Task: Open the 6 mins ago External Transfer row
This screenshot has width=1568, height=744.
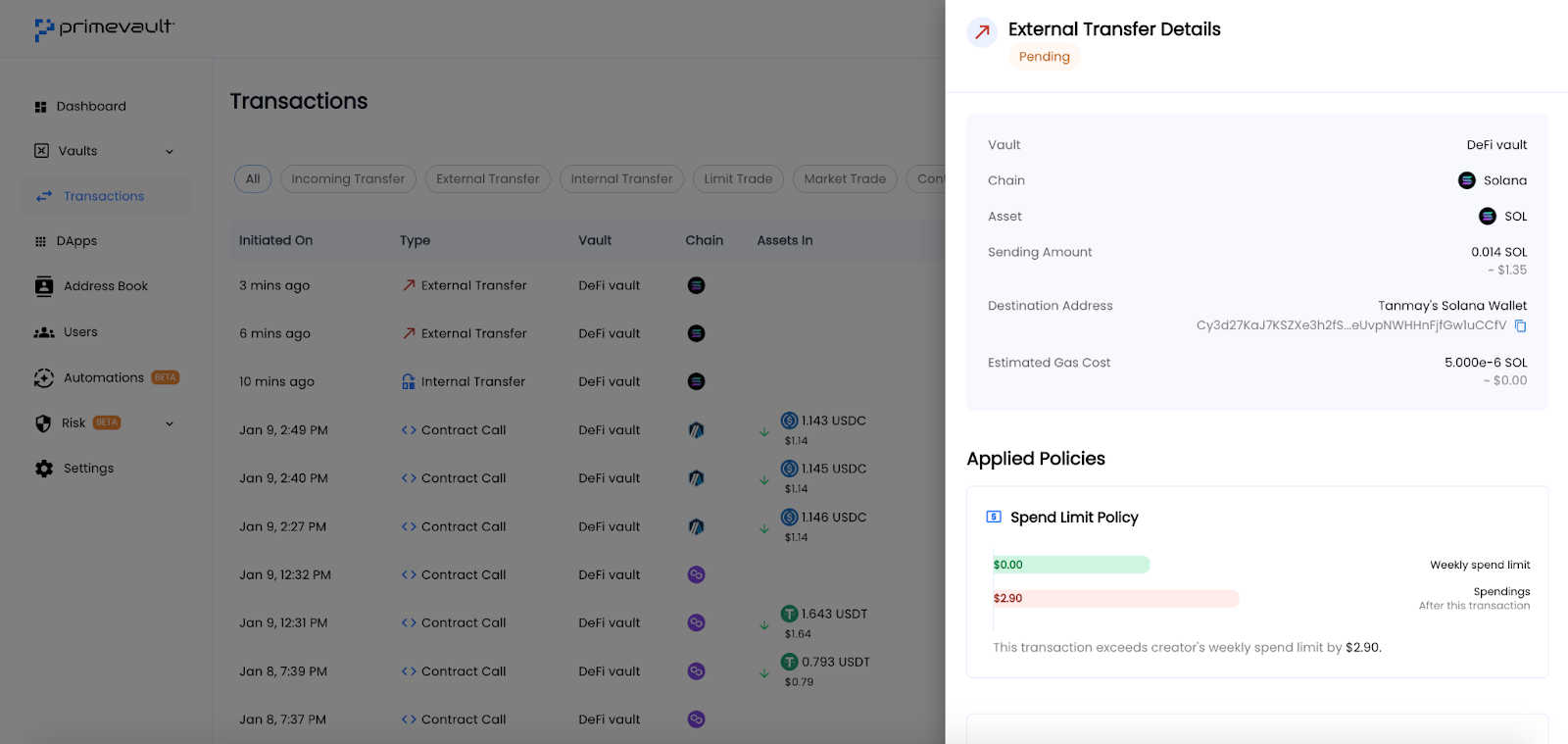Action: (x=587, y=333)
